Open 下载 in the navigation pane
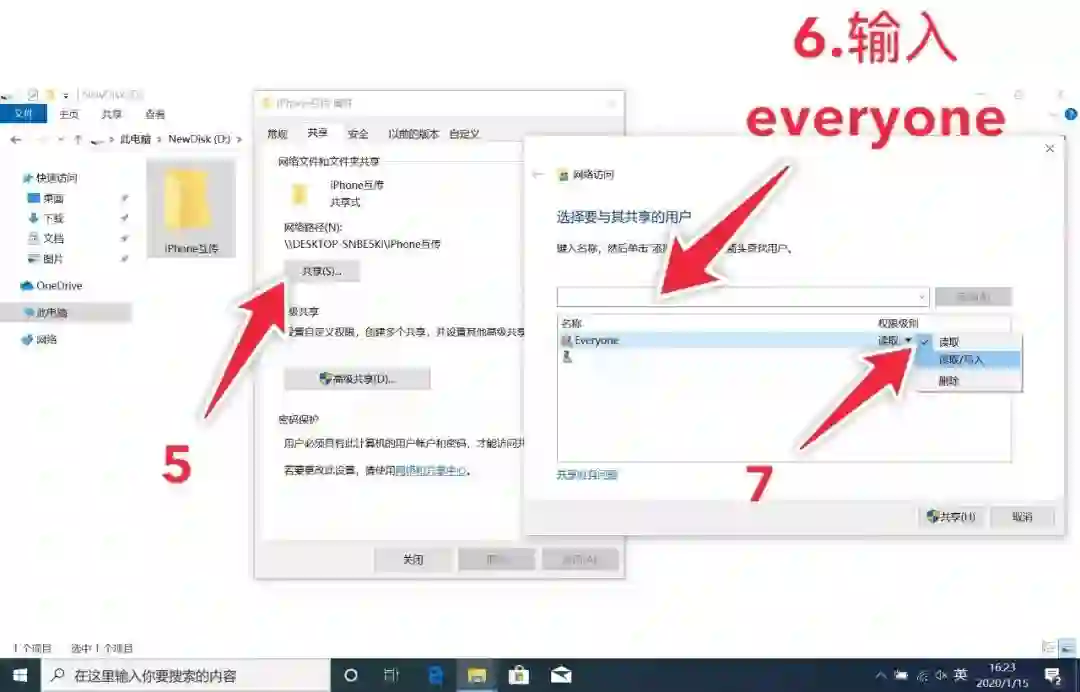Screen dimensions: 1080x692 click(x=52, y=218)
